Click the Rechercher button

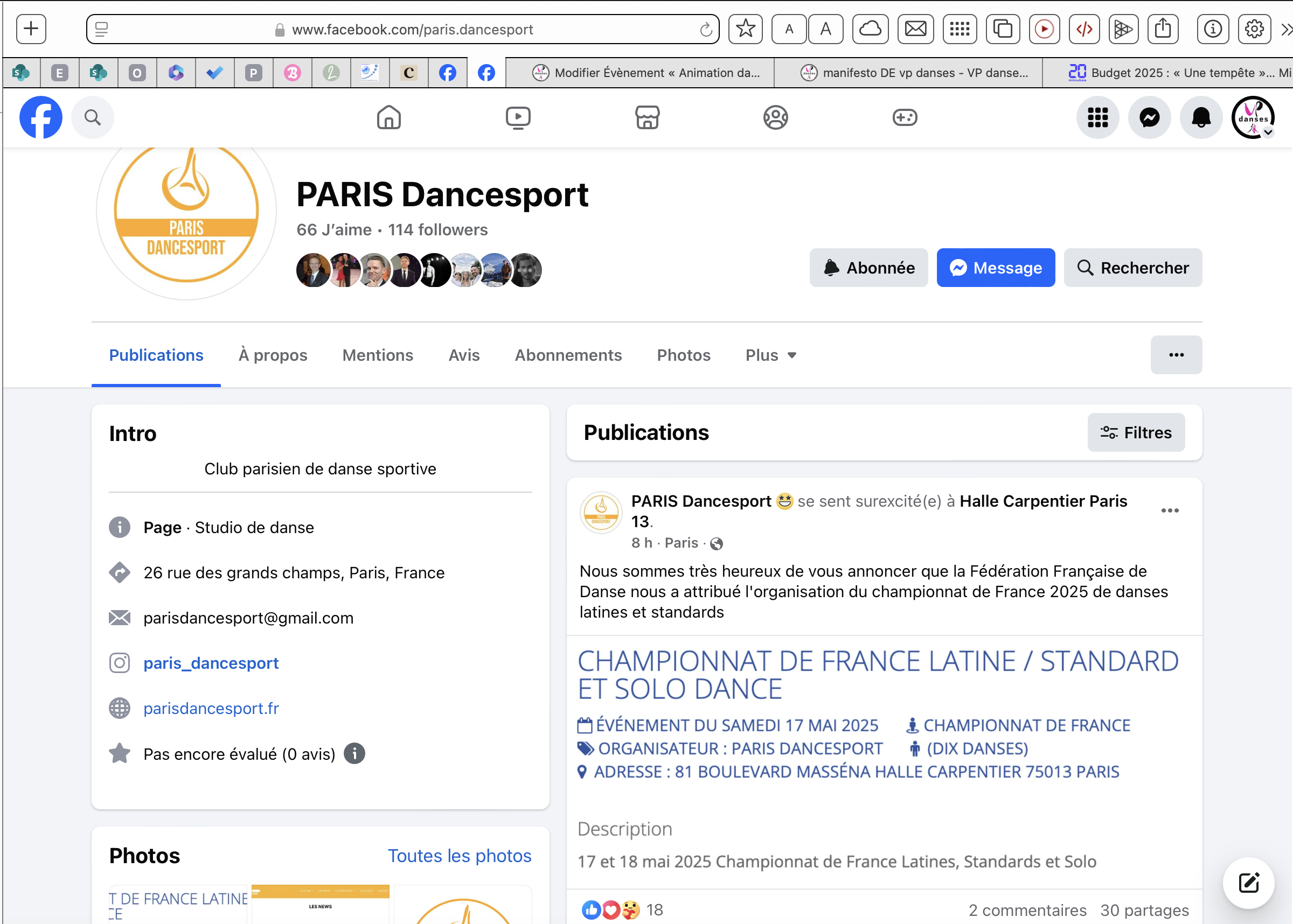(1132, 268)
